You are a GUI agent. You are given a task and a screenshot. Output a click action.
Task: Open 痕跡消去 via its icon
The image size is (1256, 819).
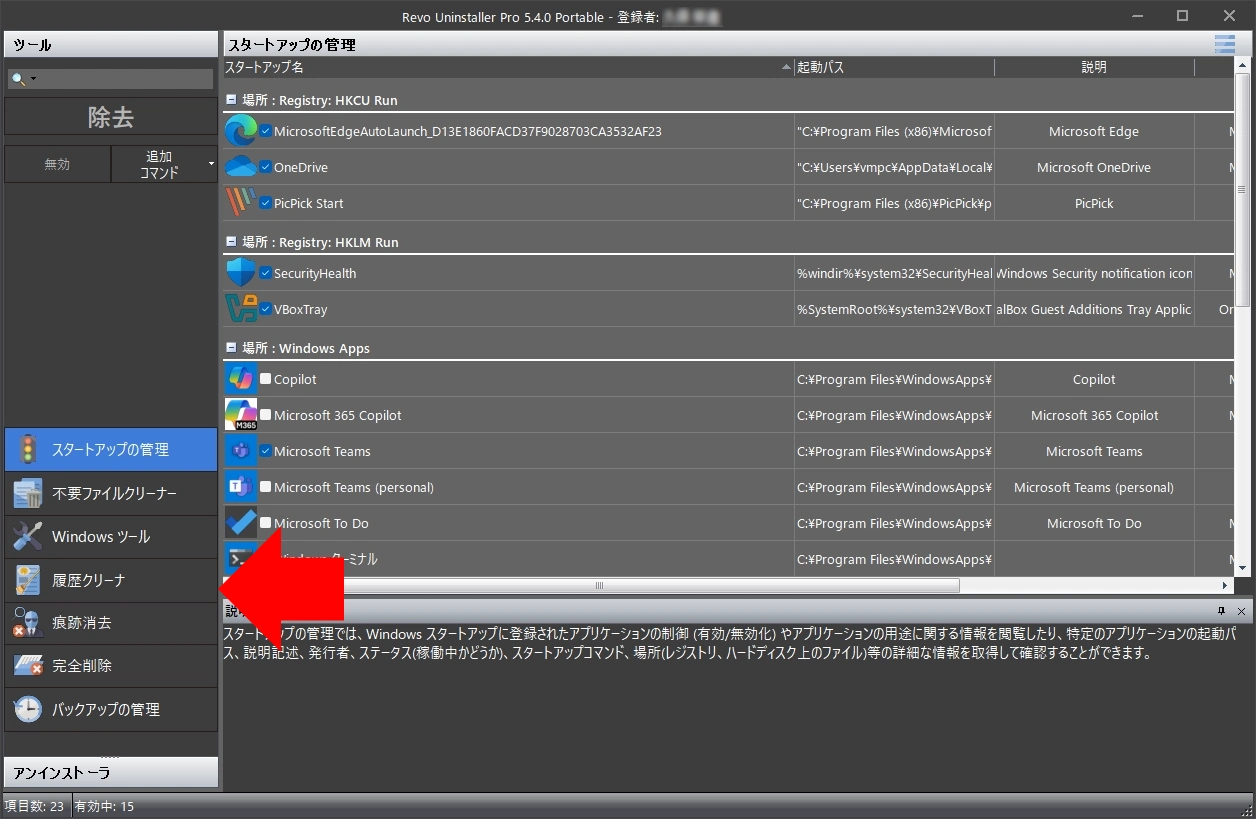tap(28, 623)
